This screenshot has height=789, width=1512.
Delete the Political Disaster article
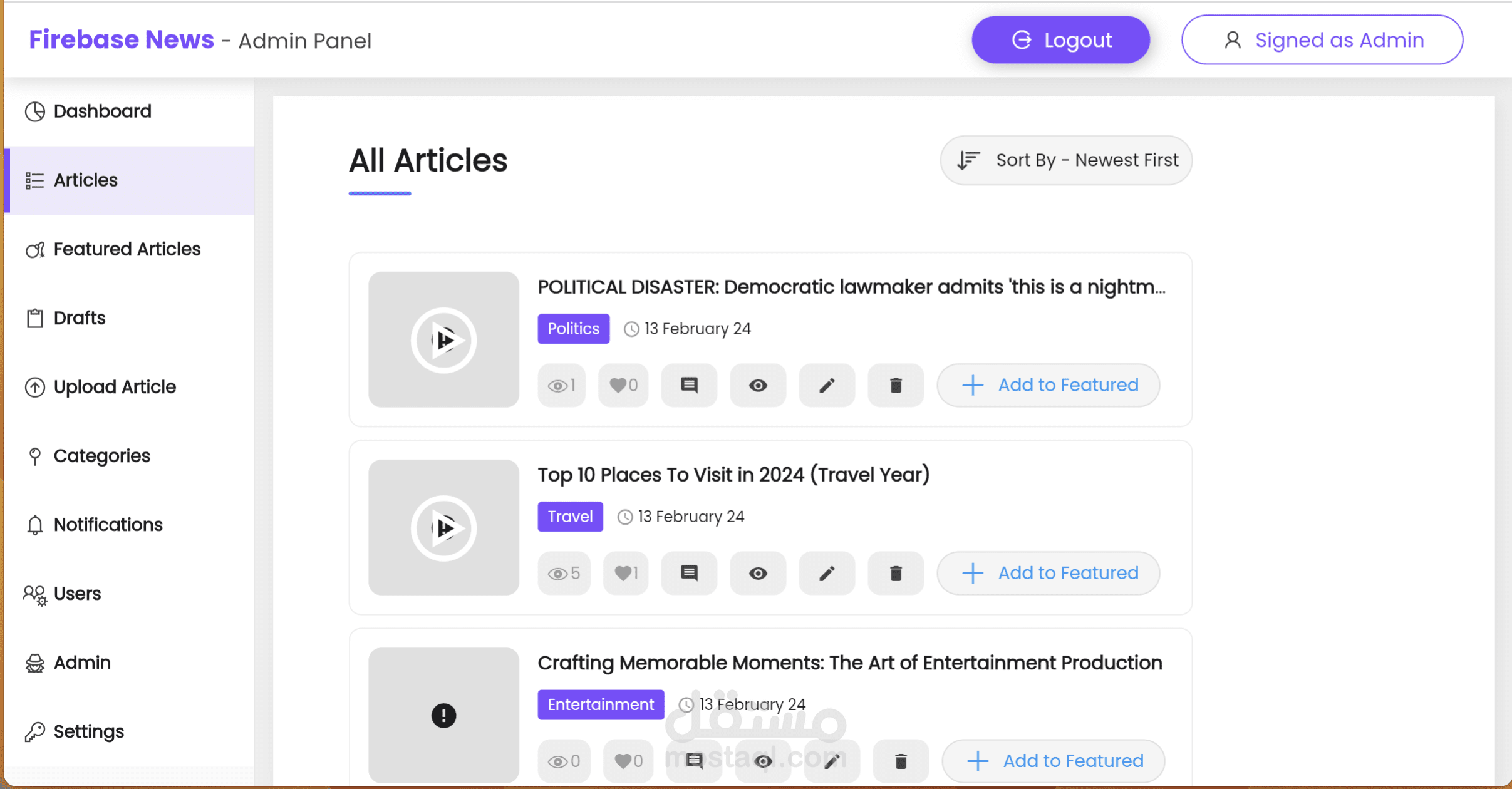click(x=896, y=385)
